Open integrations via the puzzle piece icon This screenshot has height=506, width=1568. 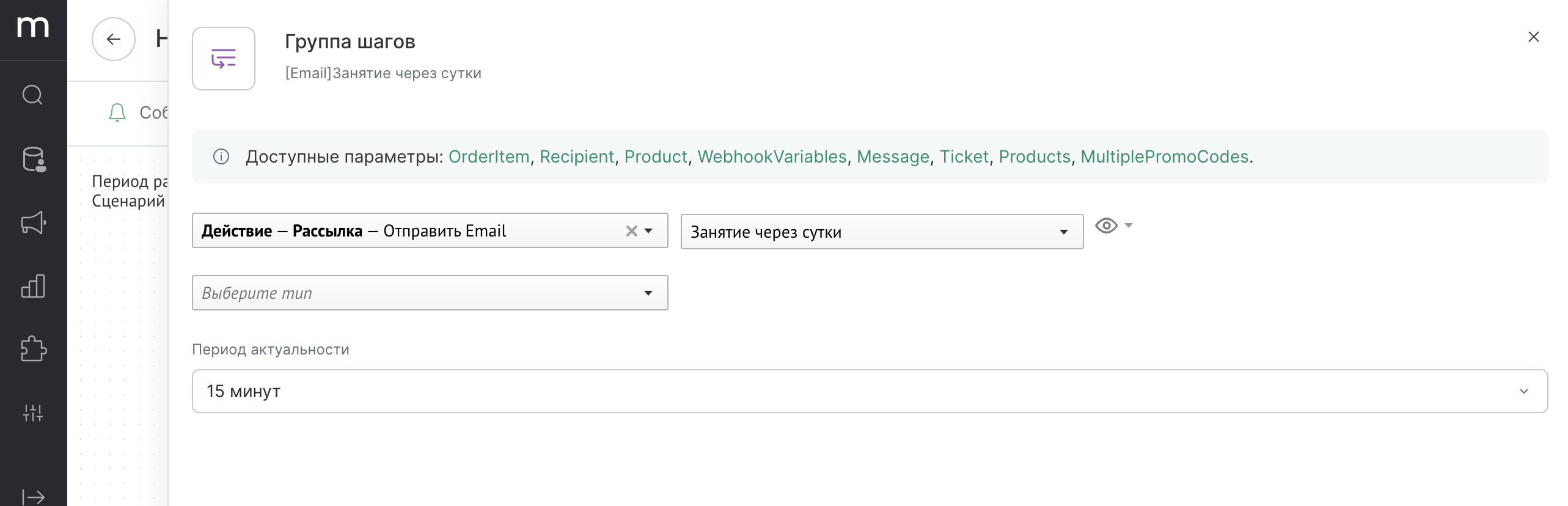pos(34,349)
